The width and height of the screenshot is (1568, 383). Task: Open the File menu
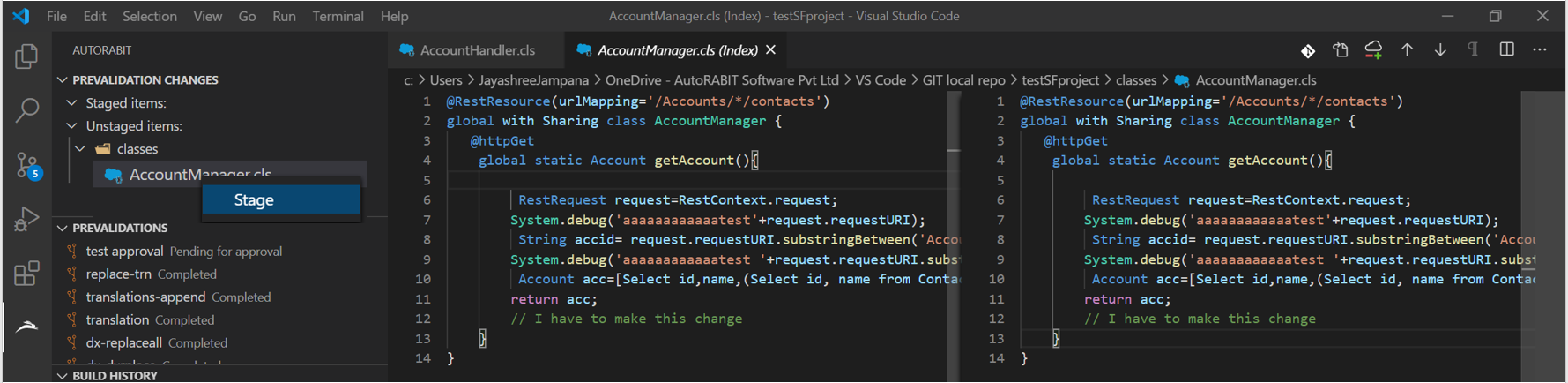pyautogui.click(x=56, y=16)
